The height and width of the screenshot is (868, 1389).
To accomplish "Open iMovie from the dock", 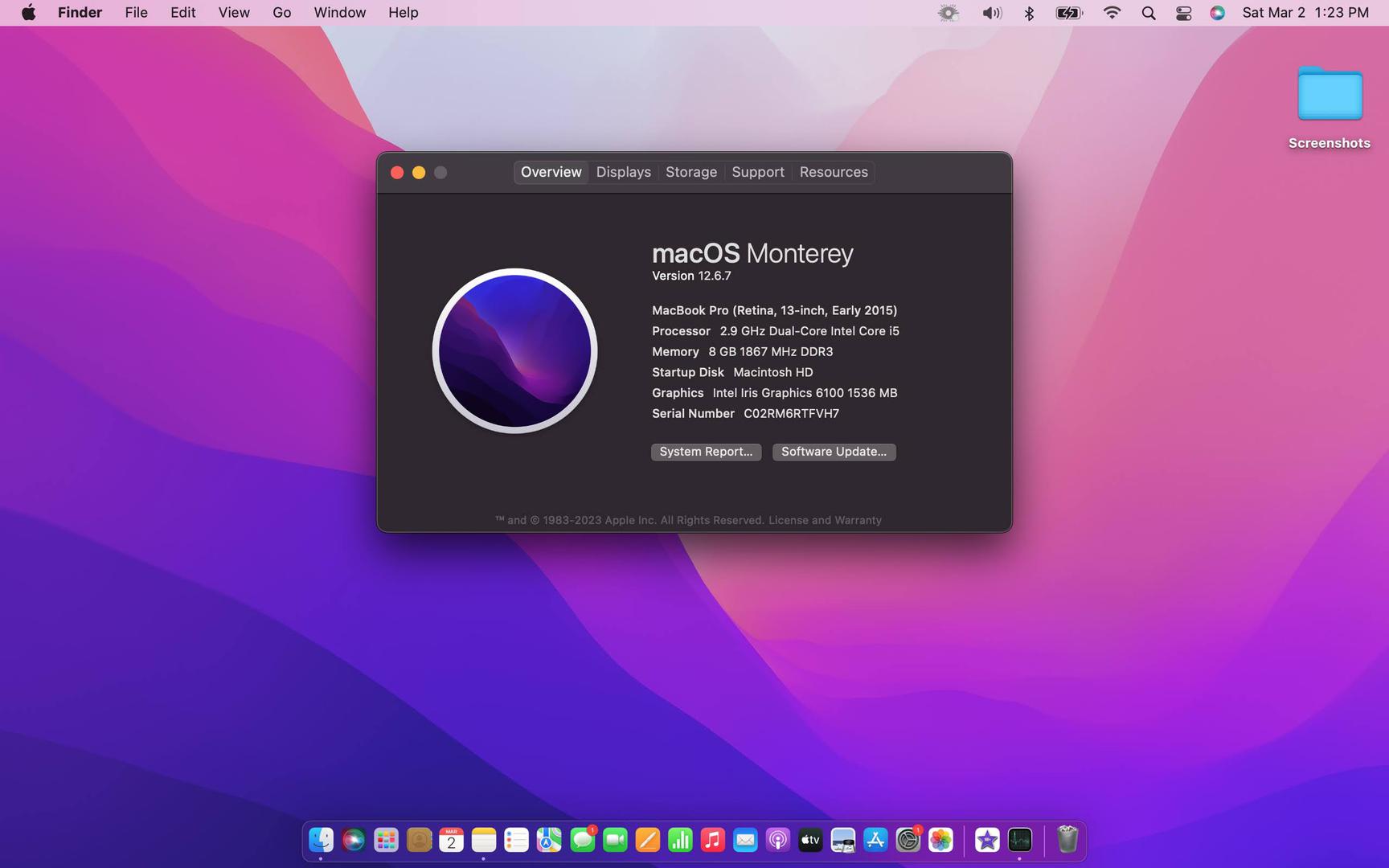I will (x=987, y=841).
